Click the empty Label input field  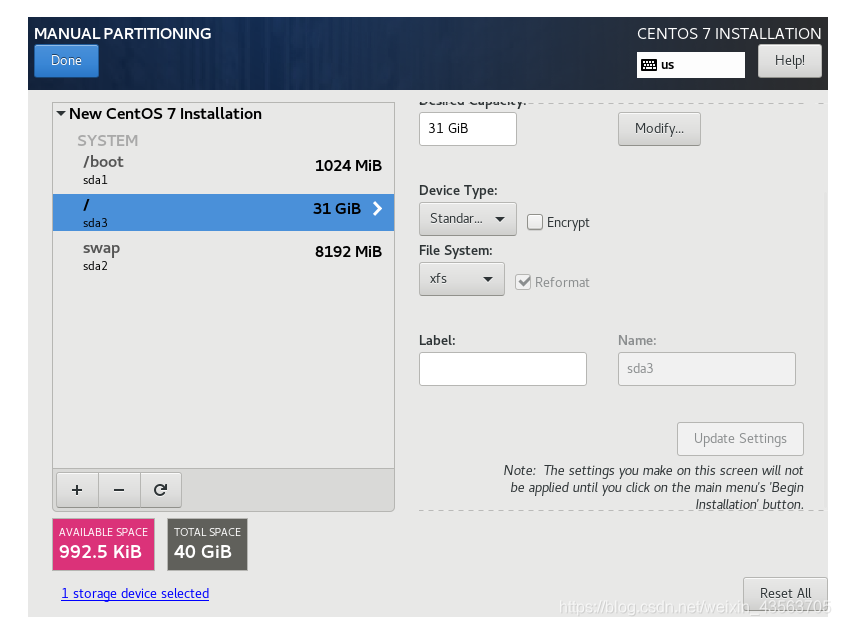(503, 369)
